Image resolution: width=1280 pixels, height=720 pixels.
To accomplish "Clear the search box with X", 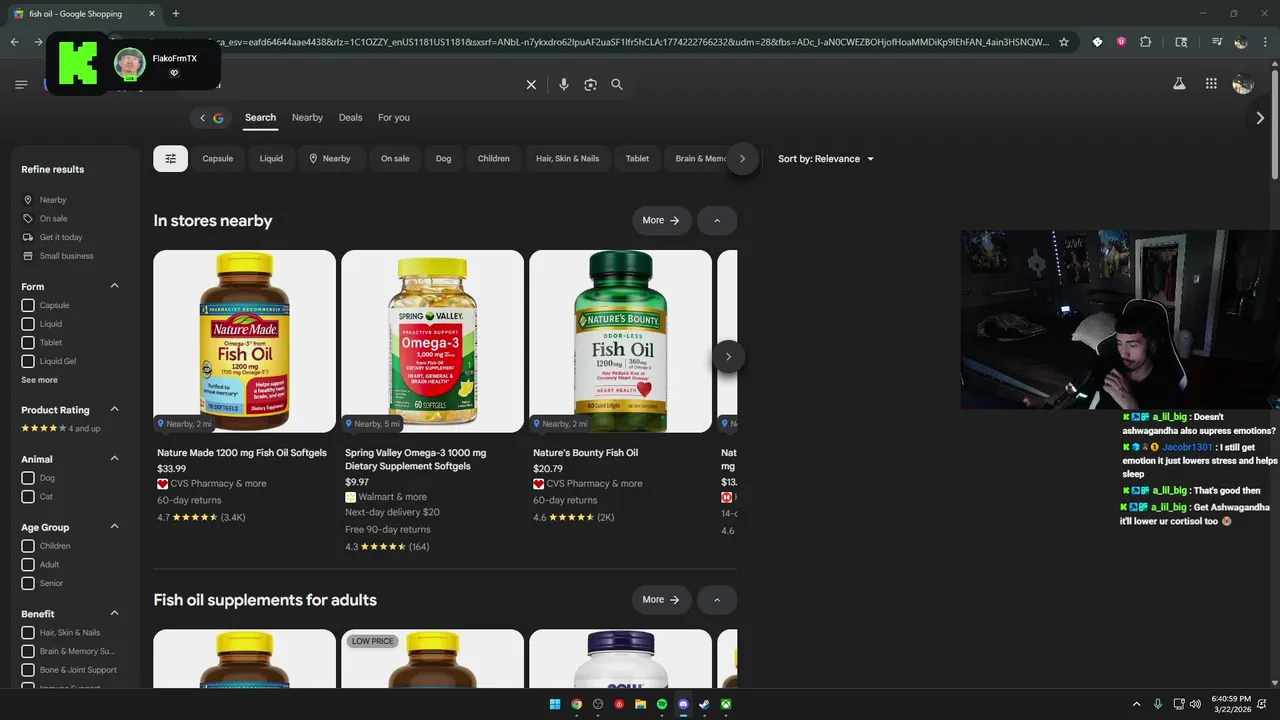I will coord(531,85).
